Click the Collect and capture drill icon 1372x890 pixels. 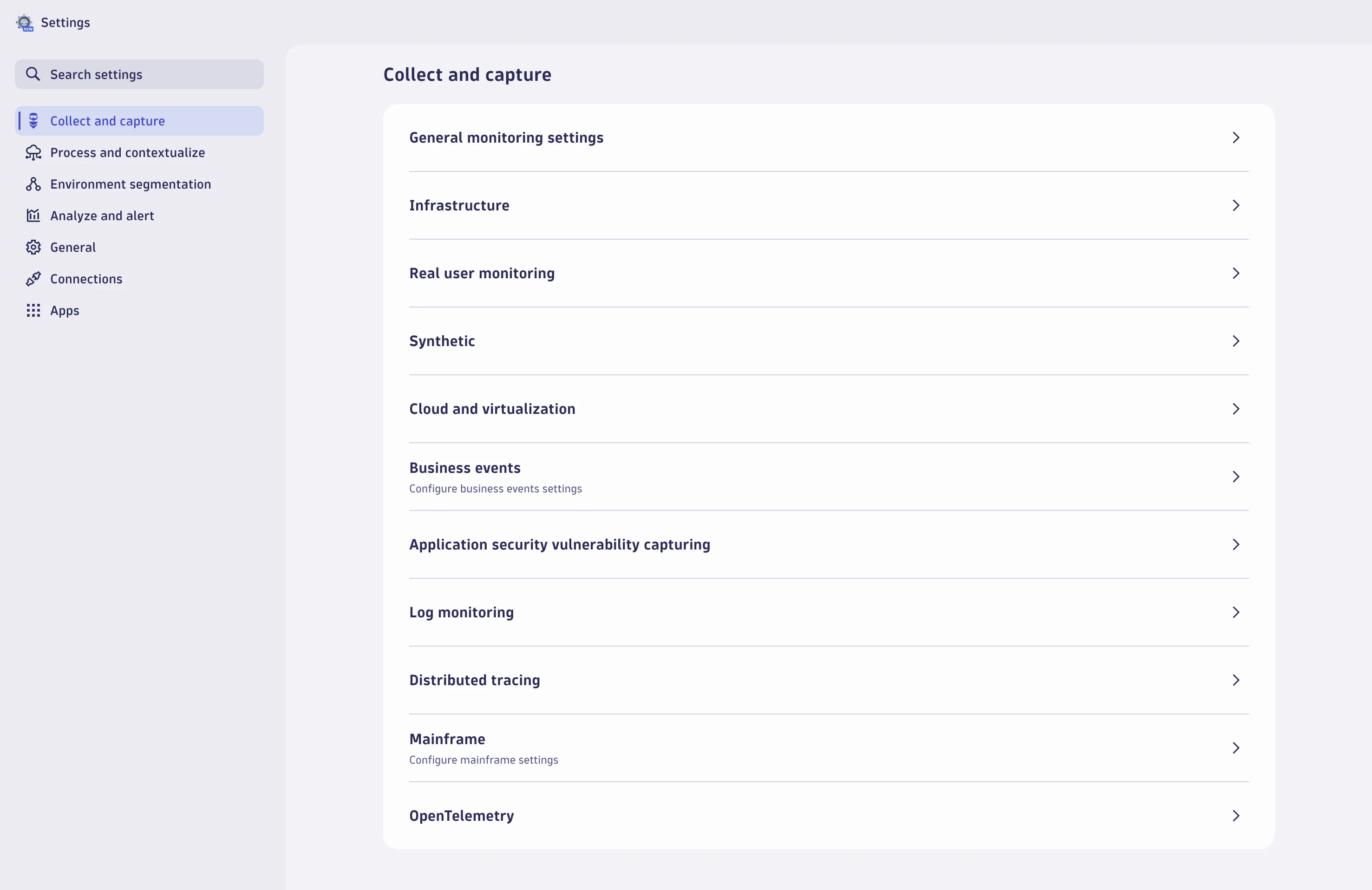(x=33, y=120)
